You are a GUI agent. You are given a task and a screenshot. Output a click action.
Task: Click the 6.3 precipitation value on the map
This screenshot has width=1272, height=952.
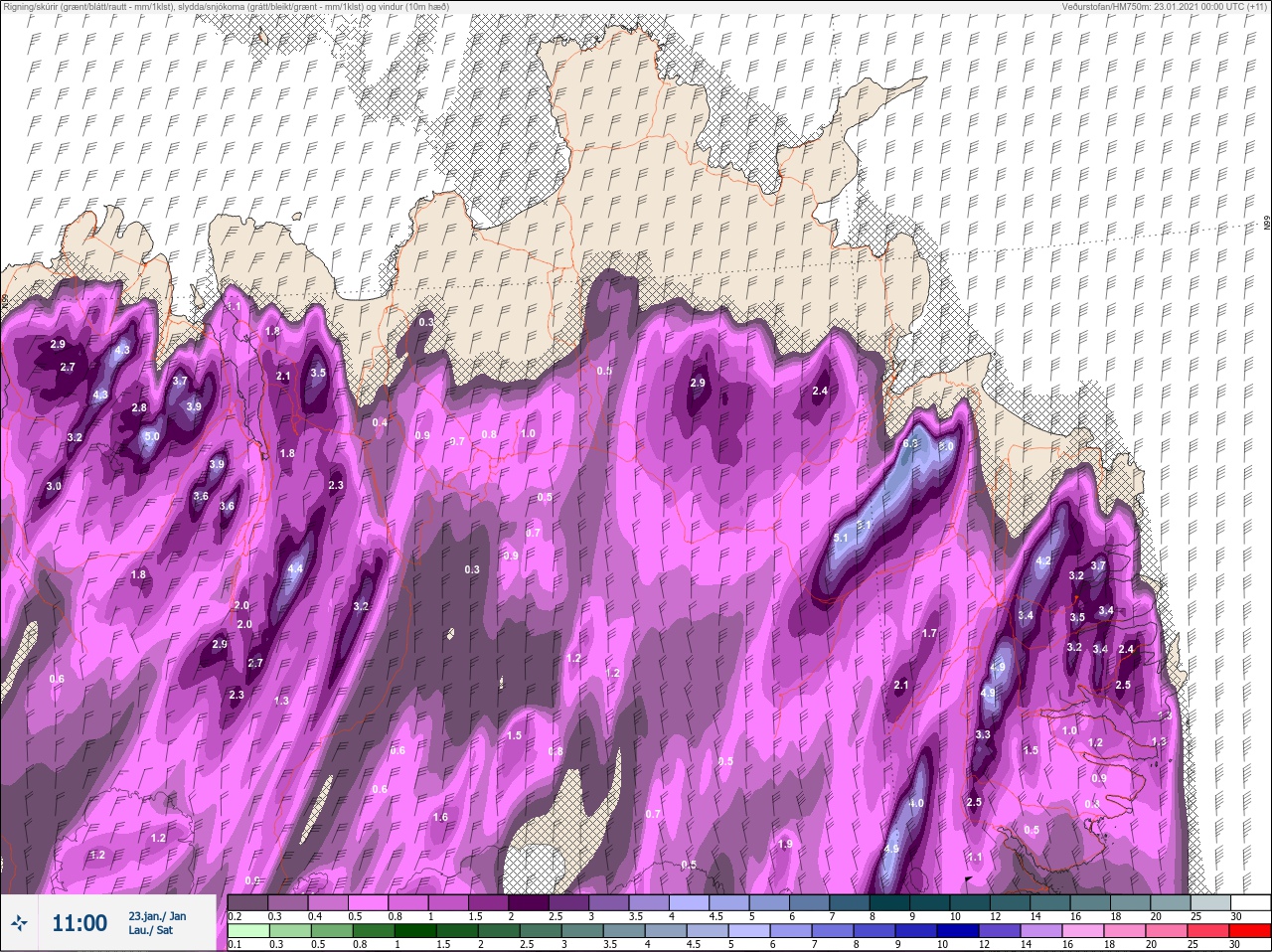pyautogui.click(x=909, y=444)
